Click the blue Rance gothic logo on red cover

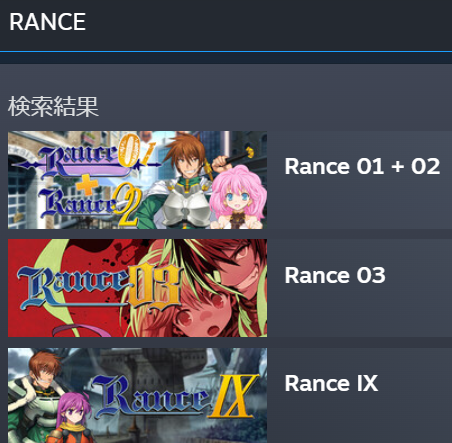pos(73,287)
